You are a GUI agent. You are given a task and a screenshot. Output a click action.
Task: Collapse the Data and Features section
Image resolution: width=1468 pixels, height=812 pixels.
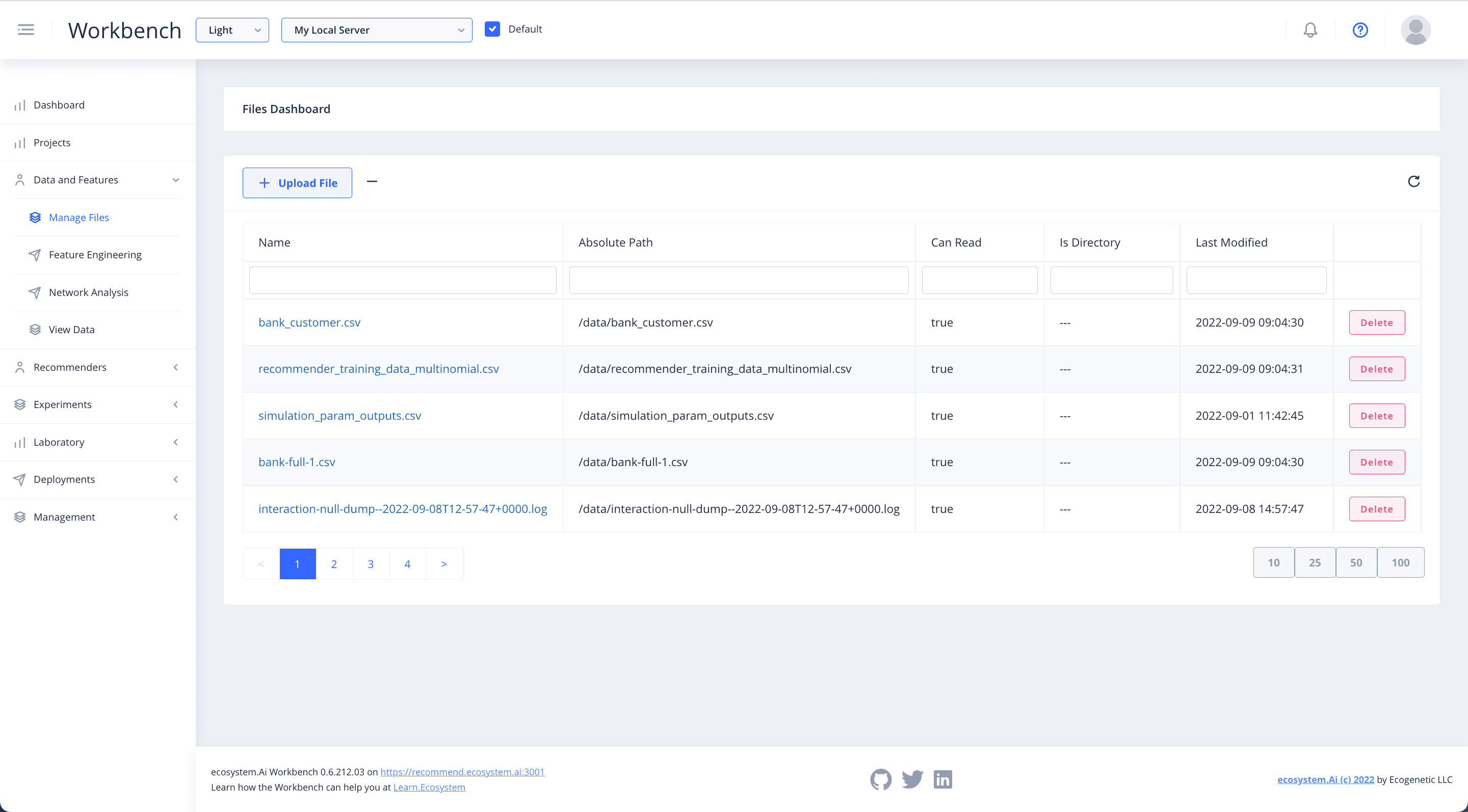175,179
